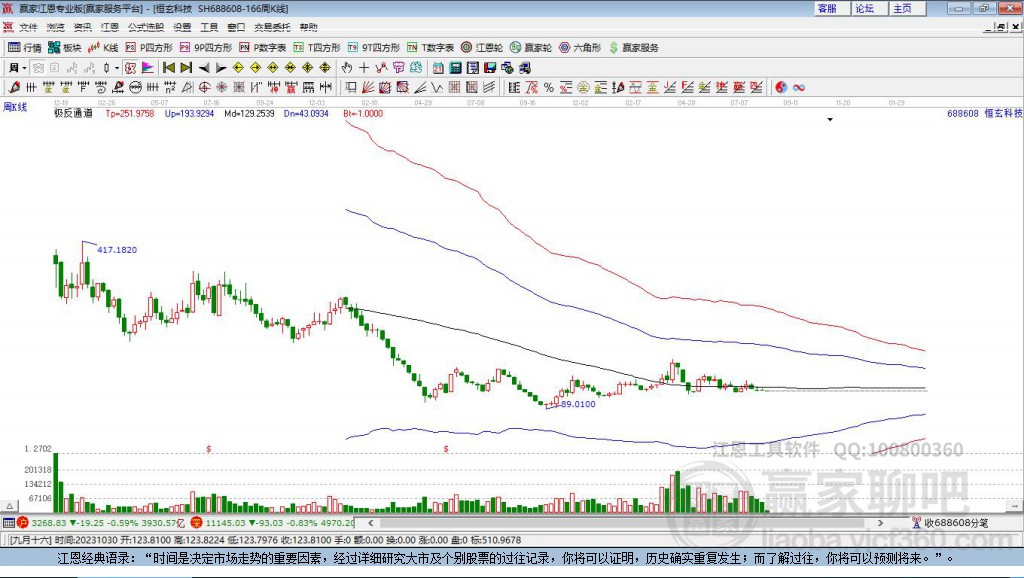Click the 客服 customer service button
Screen dimensions: 1024x578
coord(833,8)
